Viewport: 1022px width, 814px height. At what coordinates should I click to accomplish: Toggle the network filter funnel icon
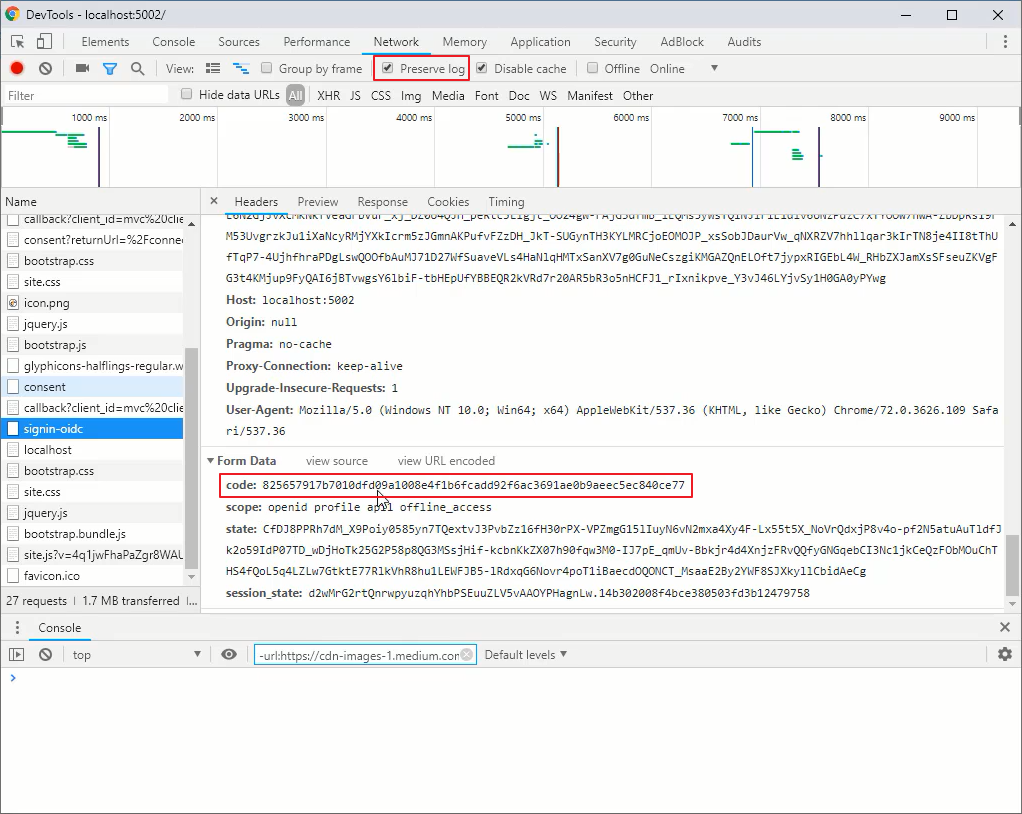[110, 68]
